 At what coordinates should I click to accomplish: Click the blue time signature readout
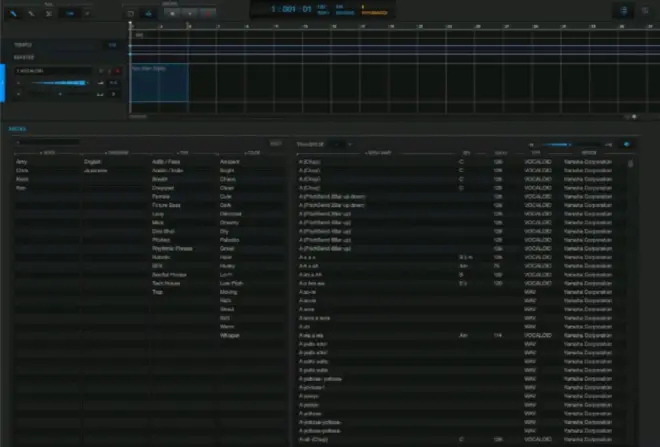click(345, 10)
